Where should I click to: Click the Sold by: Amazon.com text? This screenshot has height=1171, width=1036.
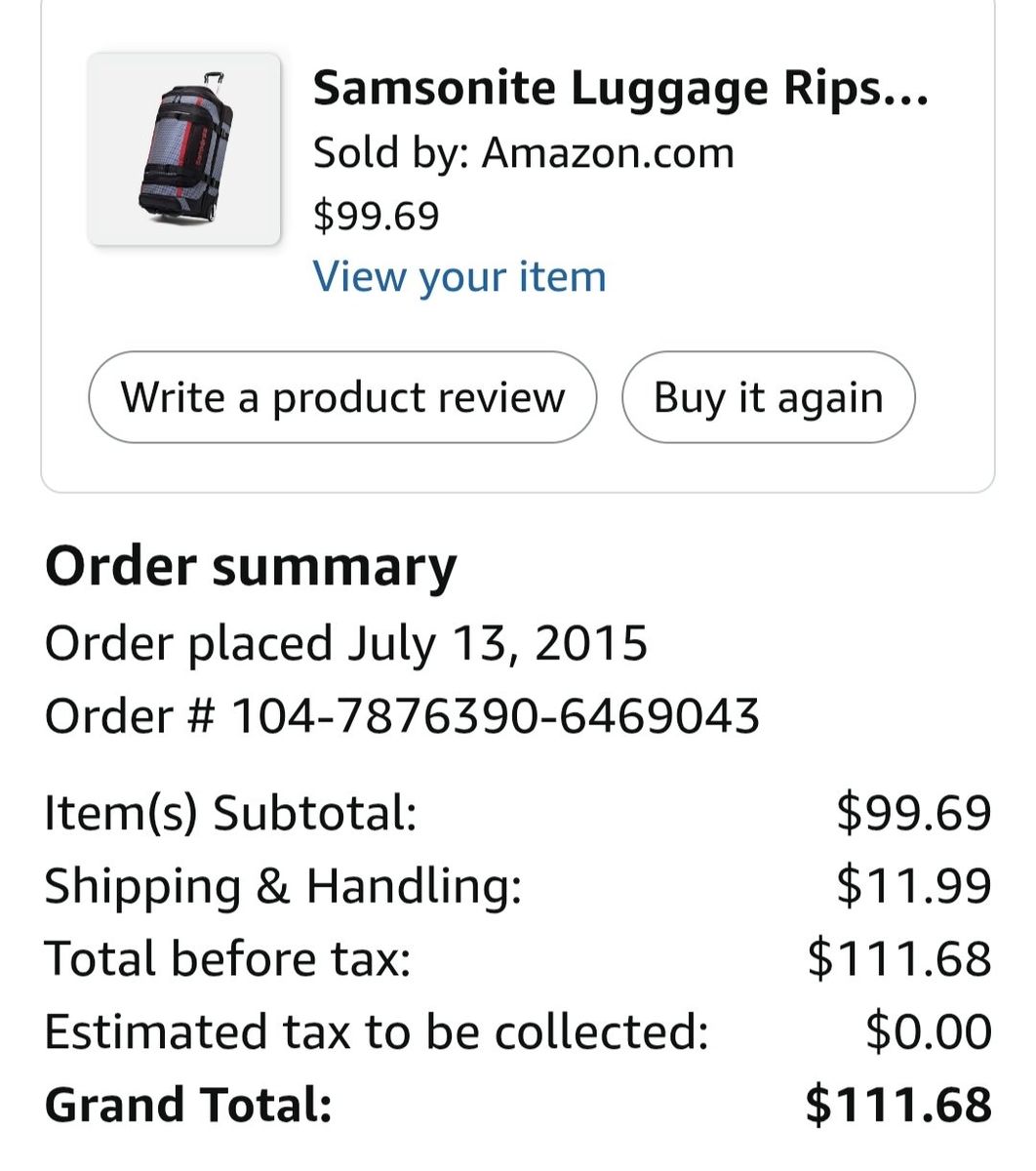point(523,153)
